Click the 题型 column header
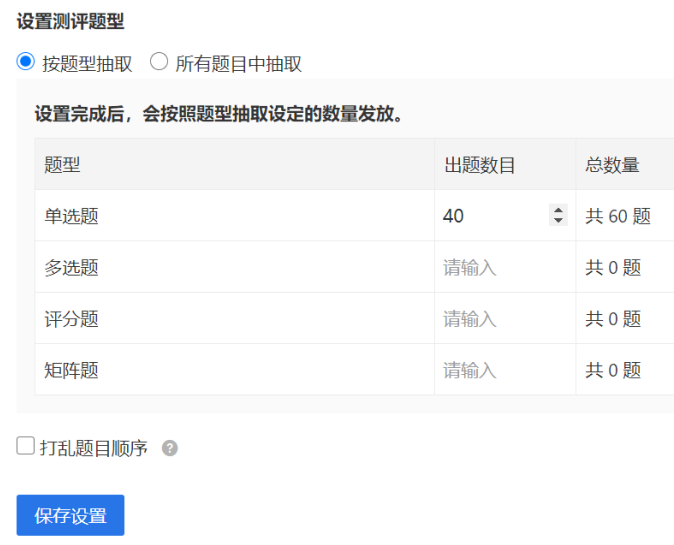 pyautogui.click(x=62, y=165)
